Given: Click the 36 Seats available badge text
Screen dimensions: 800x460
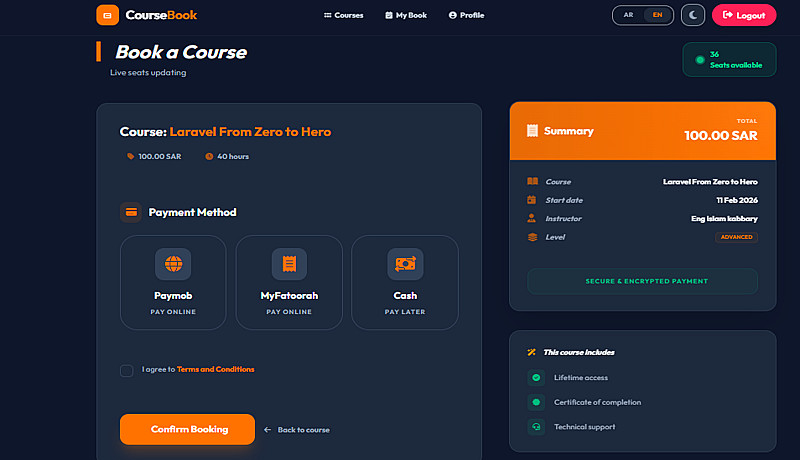Looking at the screenshot, I should click(x=736, y=60).
